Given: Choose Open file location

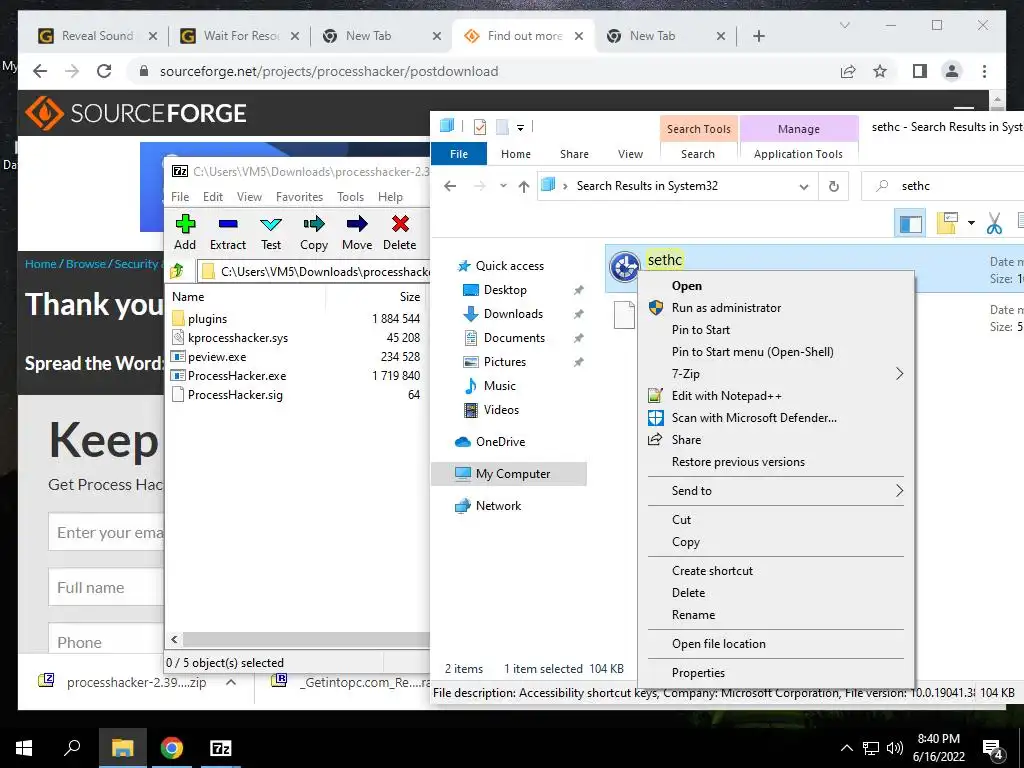Looking at the screenshot, I should point(718,644).
